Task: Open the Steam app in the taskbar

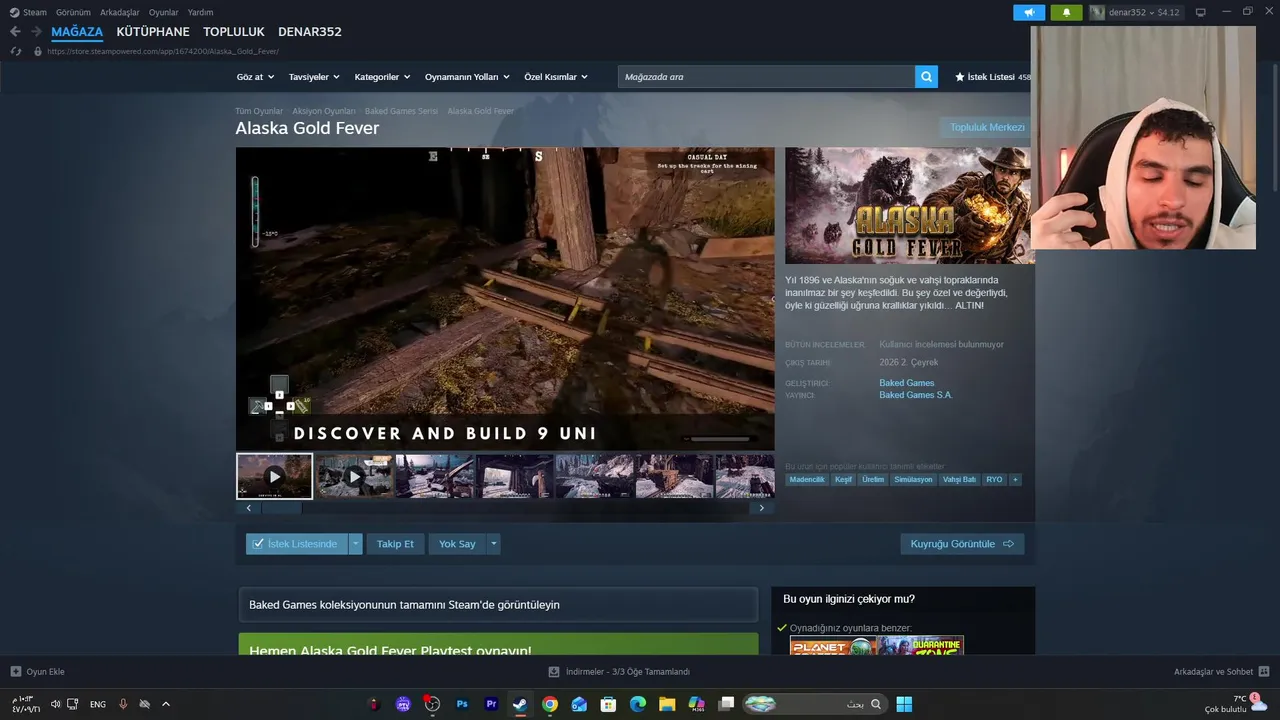Action: click(520, 704)
